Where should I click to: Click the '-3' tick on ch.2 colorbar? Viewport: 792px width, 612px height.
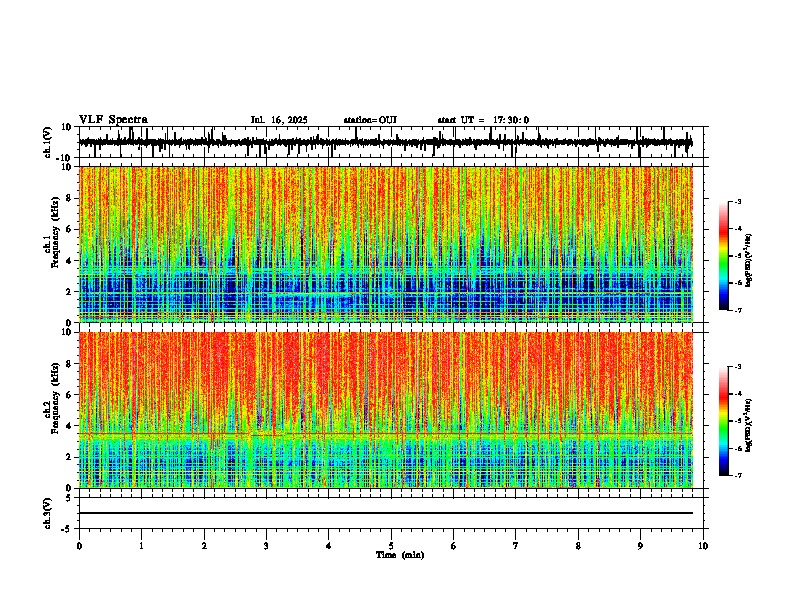(737, 367)
